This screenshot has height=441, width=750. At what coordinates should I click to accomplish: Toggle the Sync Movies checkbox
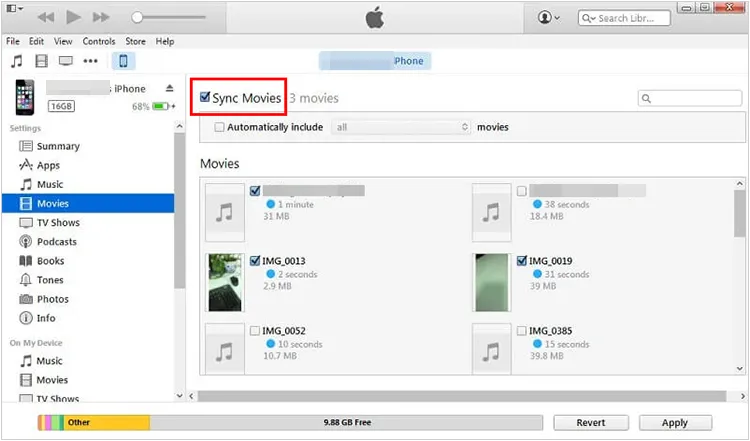click(x=205, y=97)
